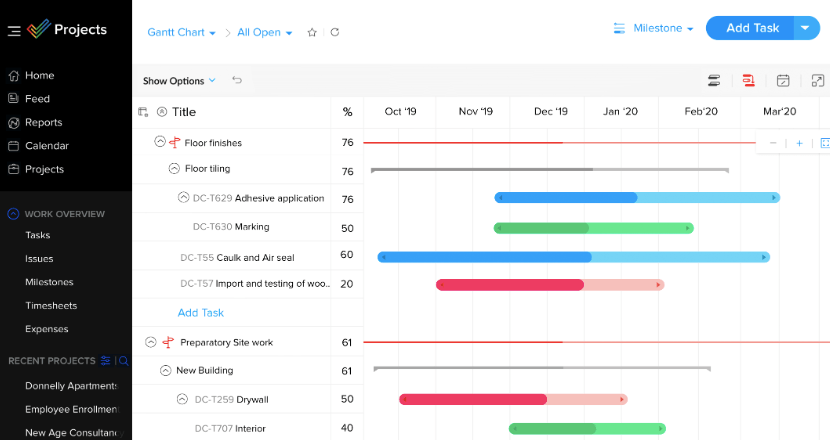Open the calendar edit icon in toolbar
Viewport: 830px width, 440px height.
pyautogui.click(x=783, y=80)
